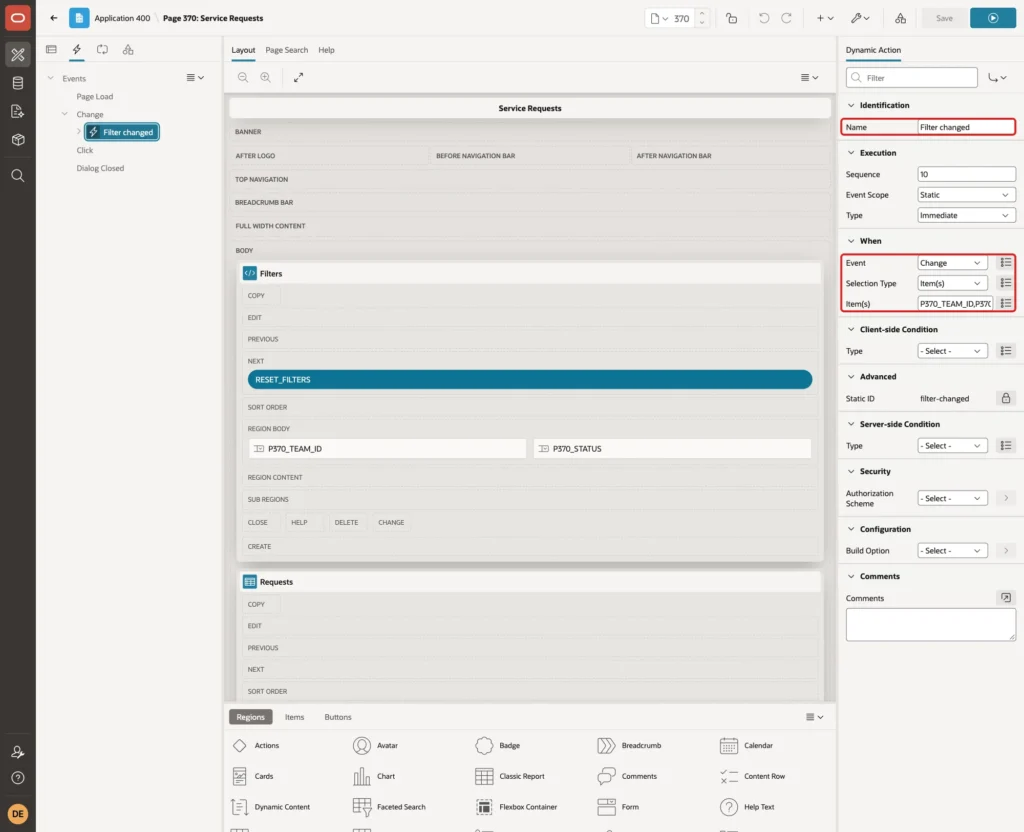The height and width of the screenshot is (832, 1024).
Task: Open the Authorization Scheme dropdown
Action: click(952, 498)
